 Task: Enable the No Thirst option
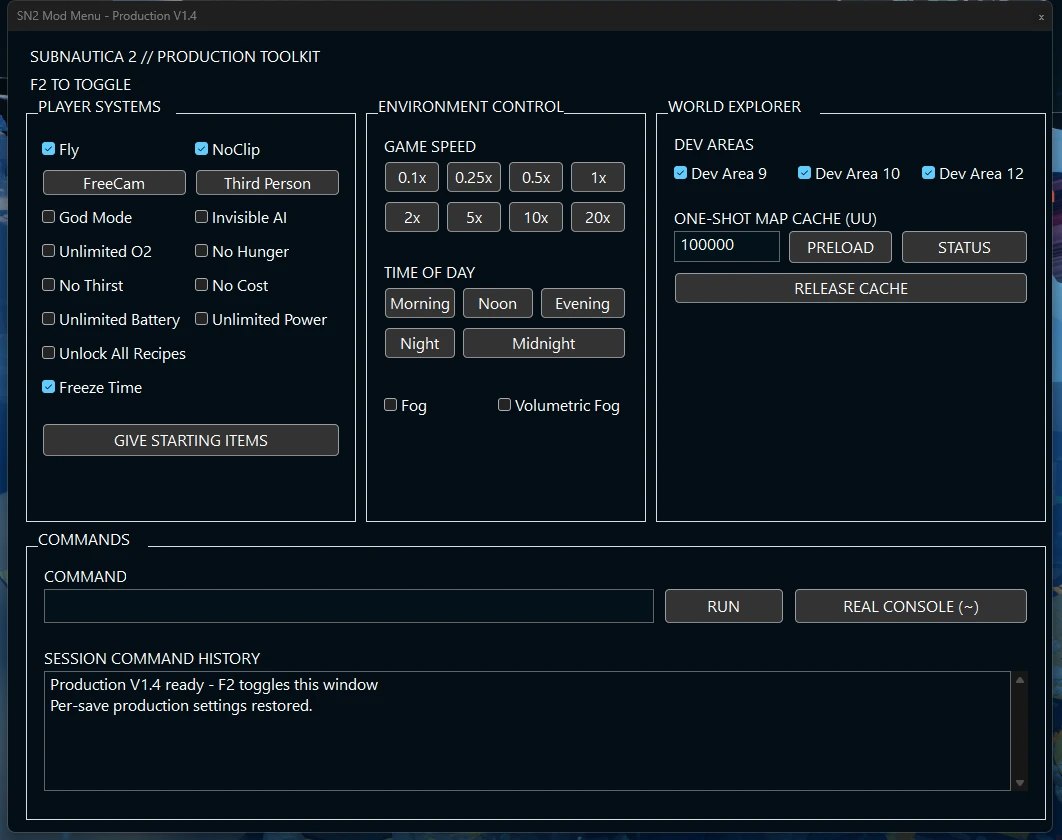tap(48, 285)
